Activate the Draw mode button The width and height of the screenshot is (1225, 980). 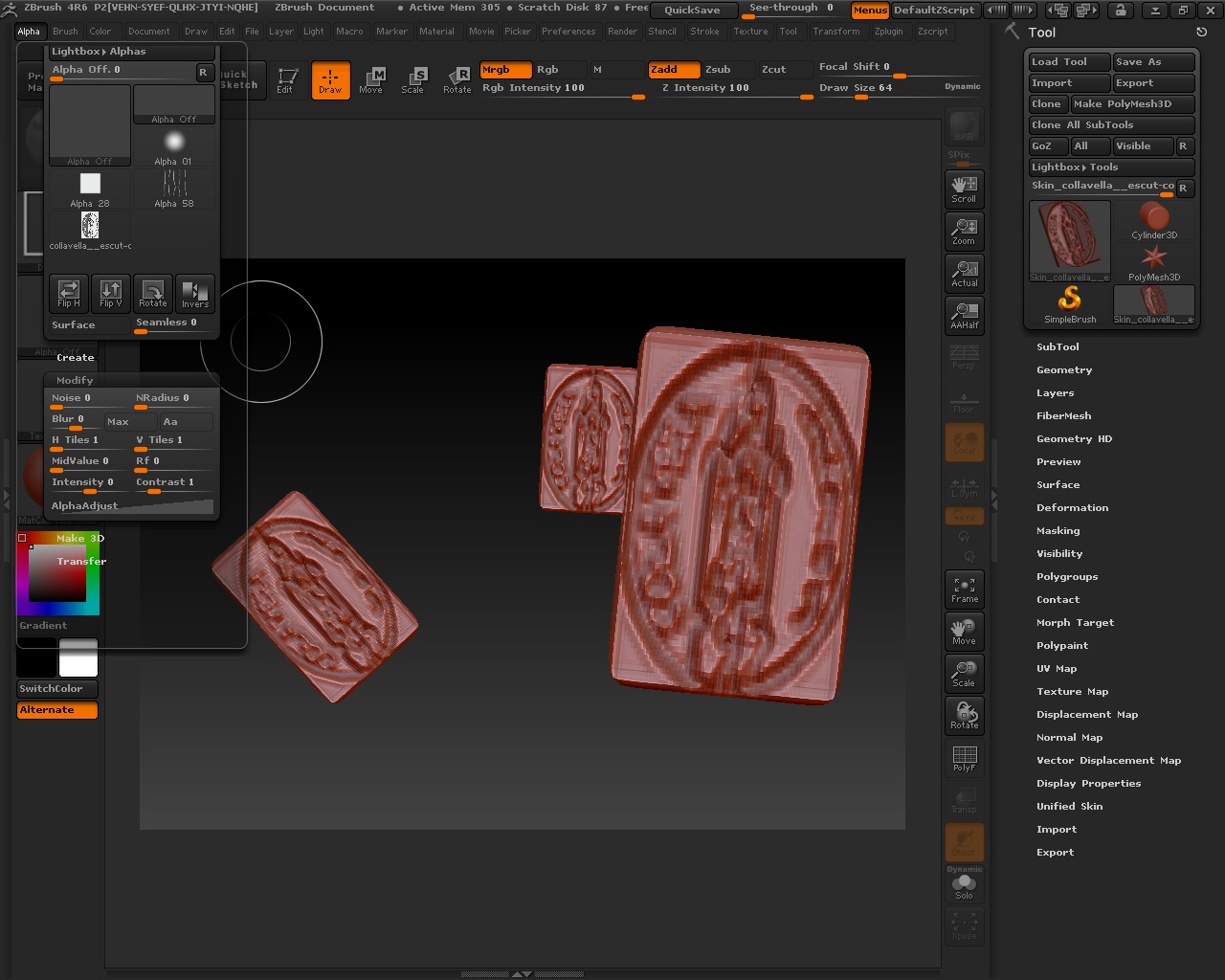330,80
